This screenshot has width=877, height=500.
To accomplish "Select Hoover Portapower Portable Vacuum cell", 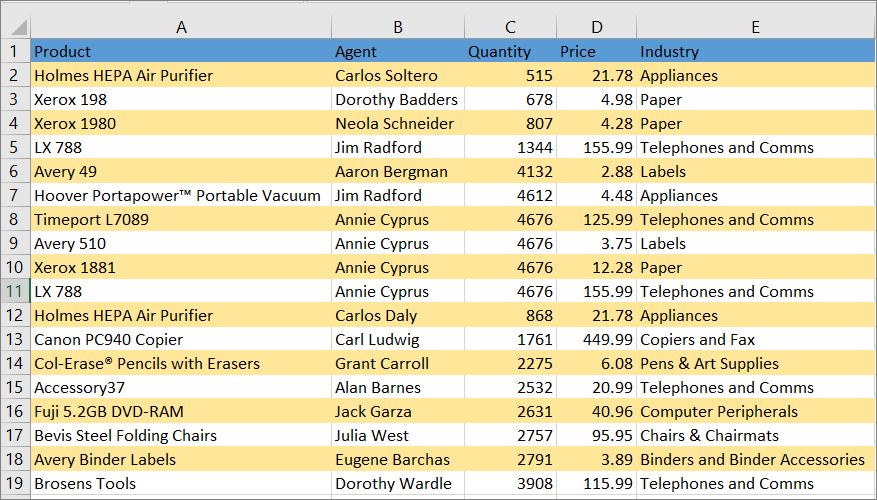I will click(181, 195).
